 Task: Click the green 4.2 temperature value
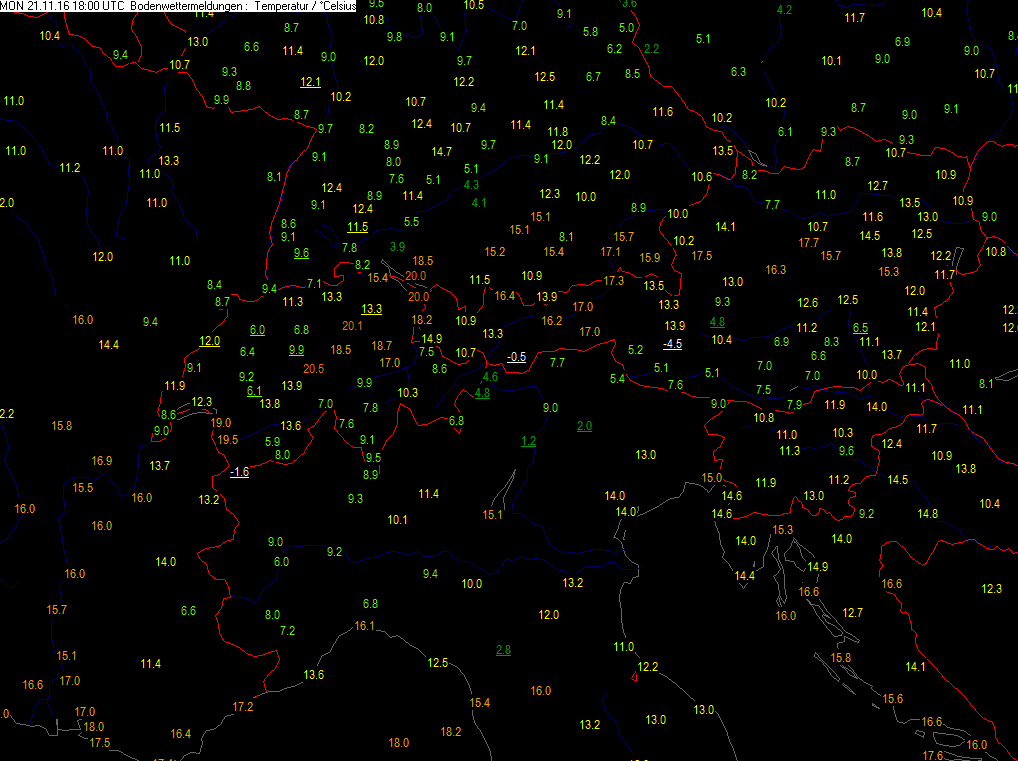coord(784,10)
